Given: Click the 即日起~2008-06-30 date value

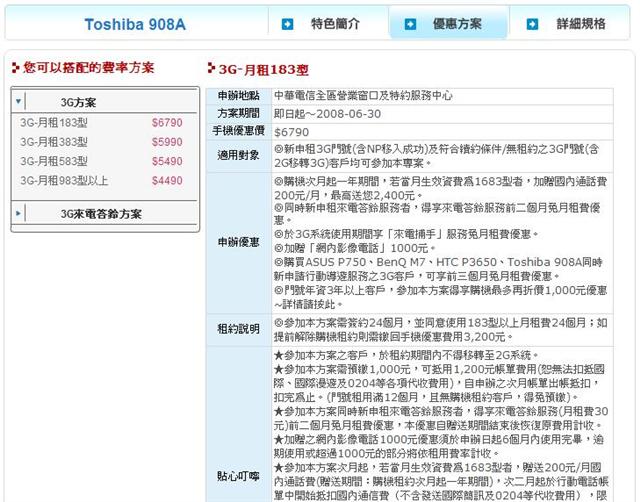Looking at the screenshot, I should coord(327,113).
